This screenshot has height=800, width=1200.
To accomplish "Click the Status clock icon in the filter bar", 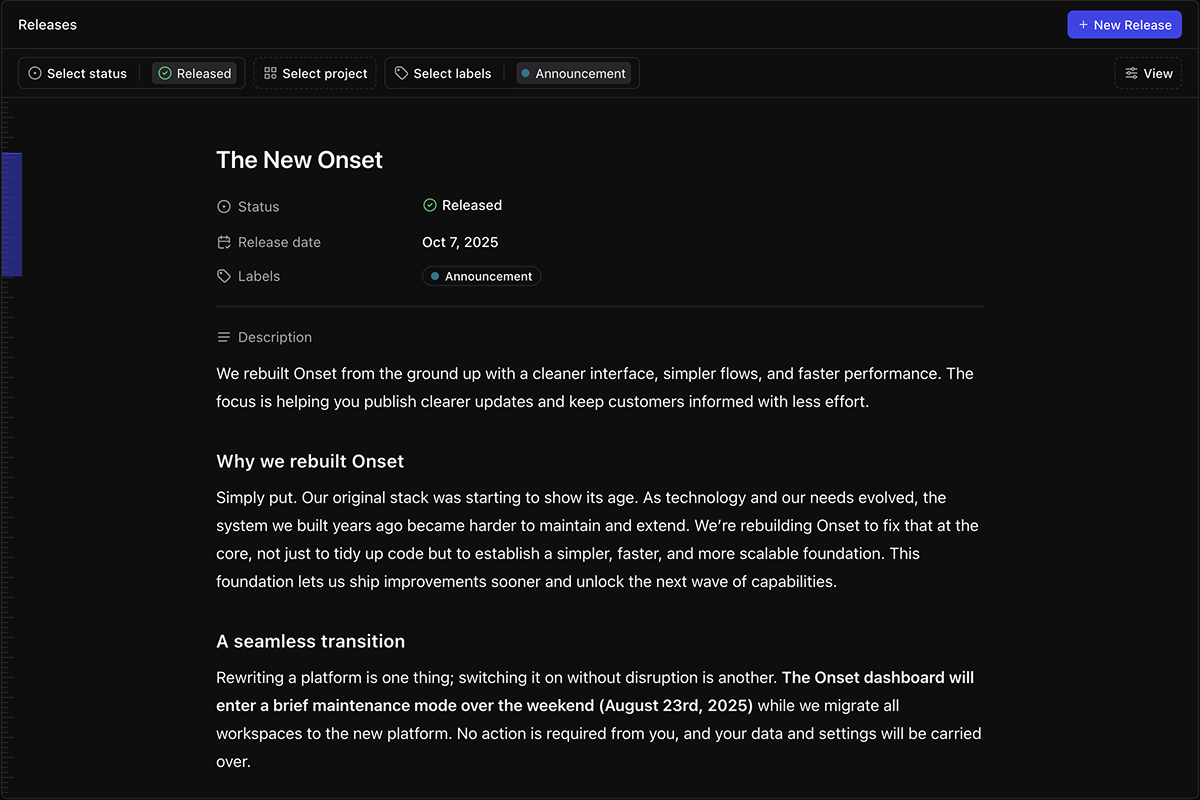I will [34, 73].
